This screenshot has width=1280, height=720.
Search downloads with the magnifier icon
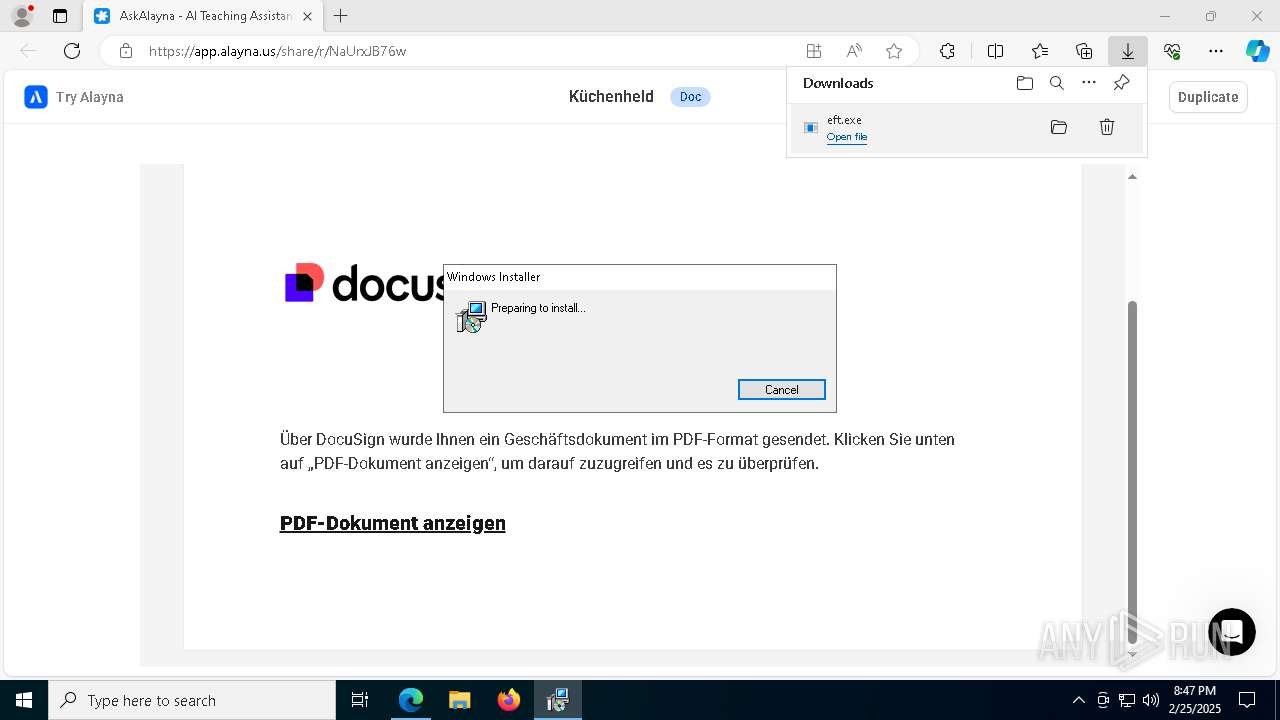(1056, 83)
